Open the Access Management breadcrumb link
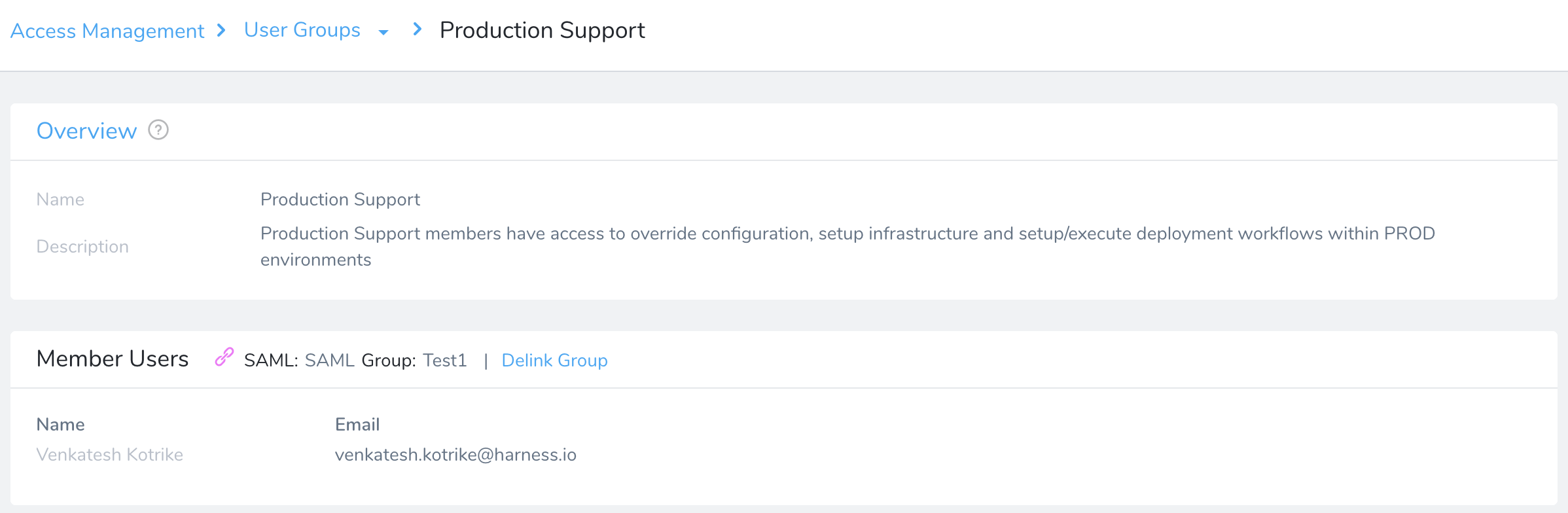The width and height of the screenshot is (1568, 513). point(107,31)
